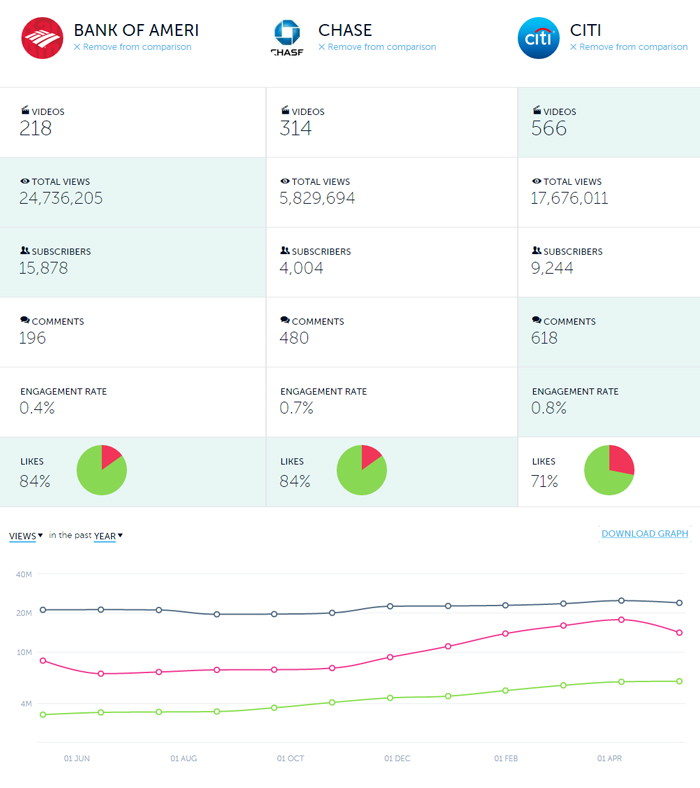
Task: Click the 01 FEB axis label
Action: [506, 758]
